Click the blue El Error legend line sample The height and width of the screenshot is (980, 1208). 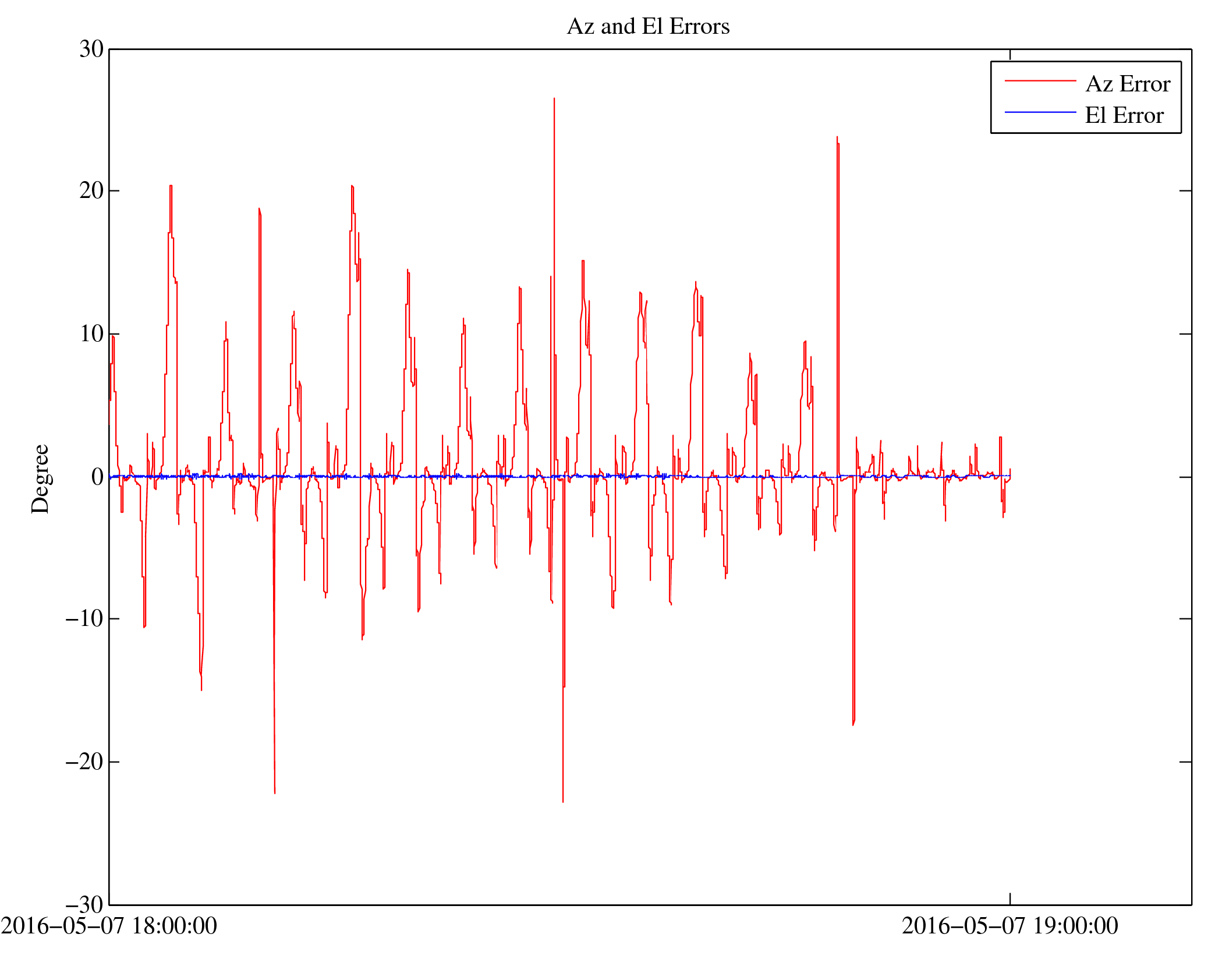[1040, 112]
